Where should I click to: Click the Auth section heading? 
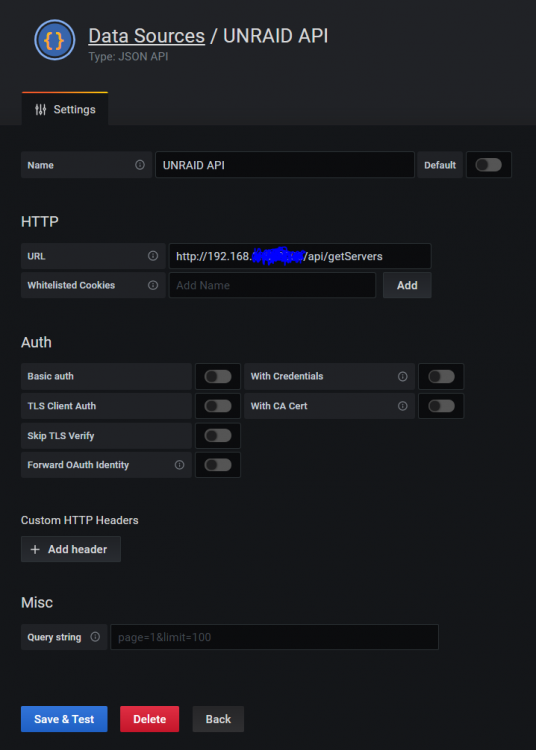coord(36,342)
